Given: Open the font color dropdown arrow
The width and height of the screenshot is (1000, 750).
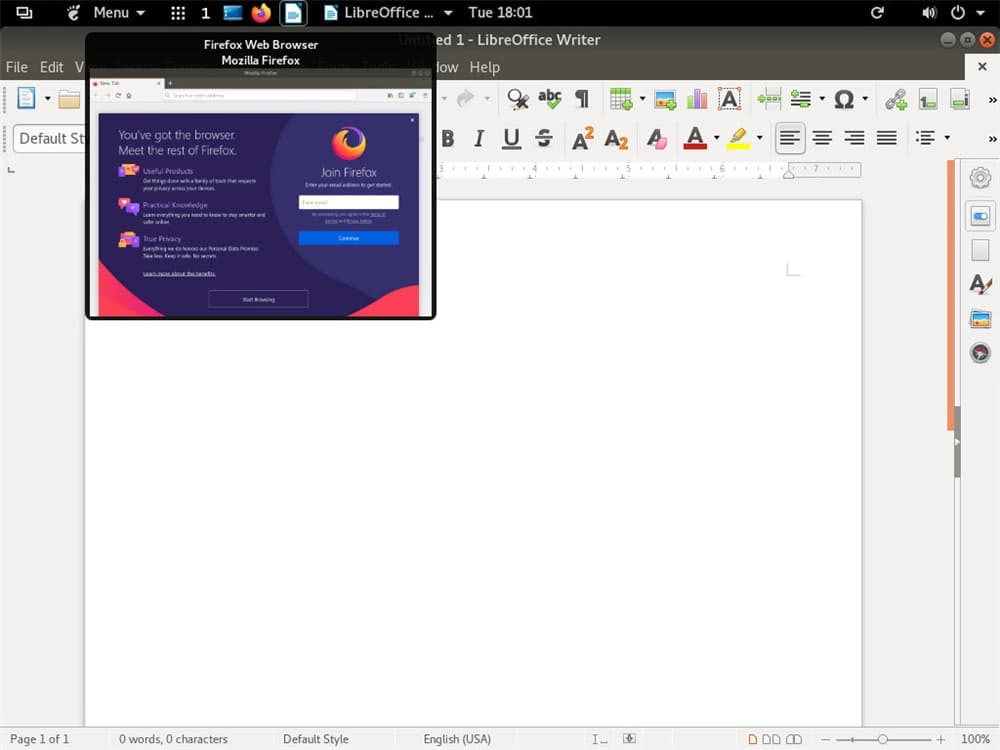Looking at the screenshot, I should click(x=716, y=138).
